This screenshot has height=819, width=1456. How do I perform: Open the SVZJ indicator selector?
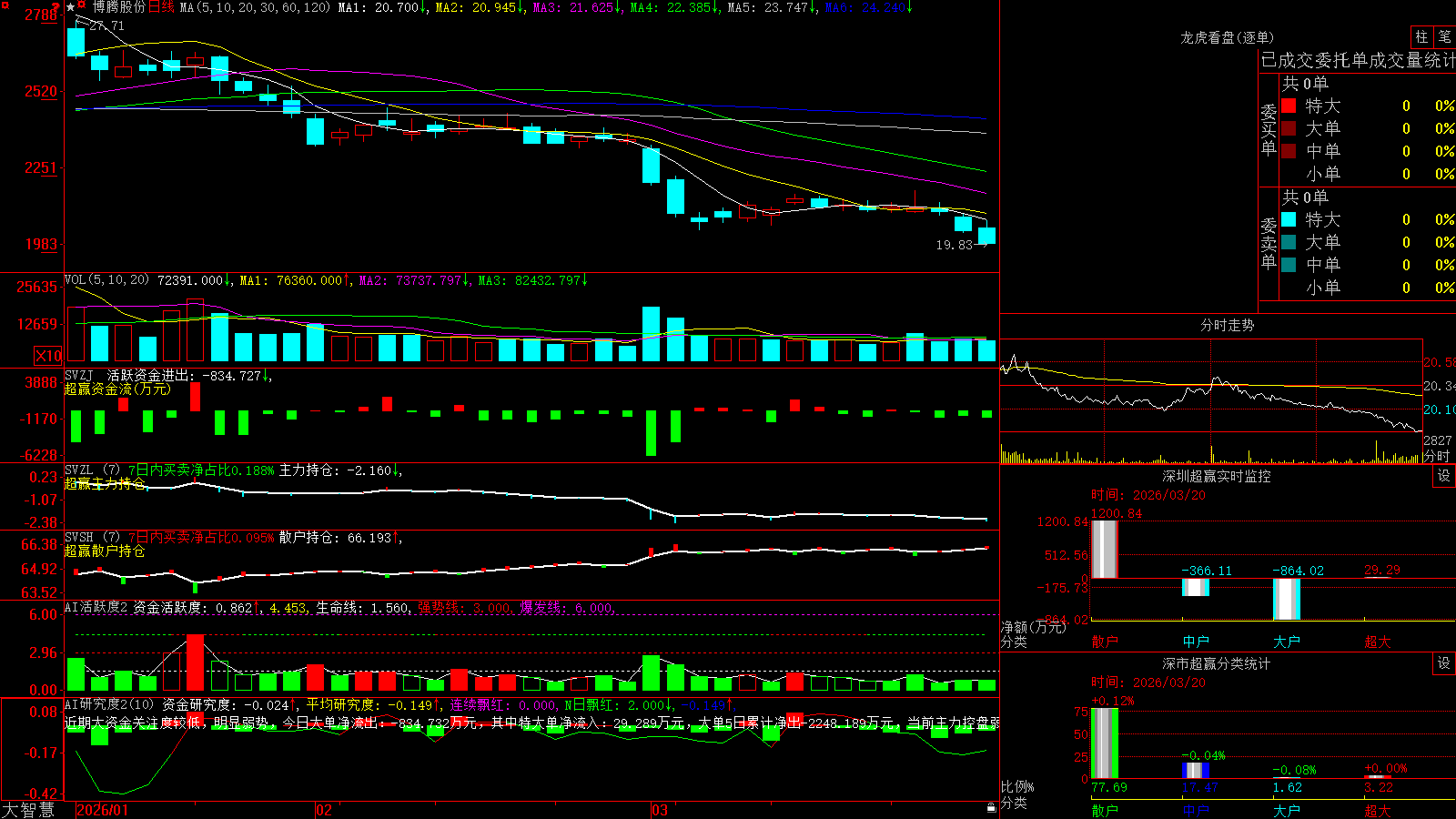(x=79, y=375)
